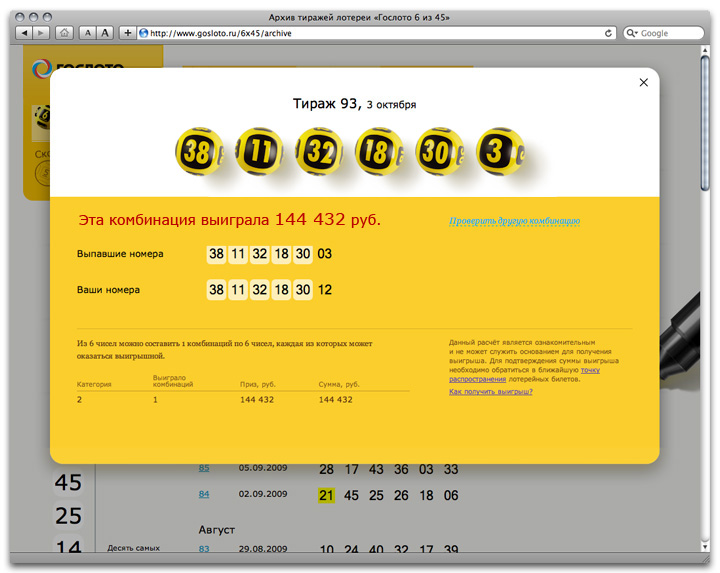Click the lottery ball numbered 38
This screenshot has height=573, width=720.
coord(199,152)
